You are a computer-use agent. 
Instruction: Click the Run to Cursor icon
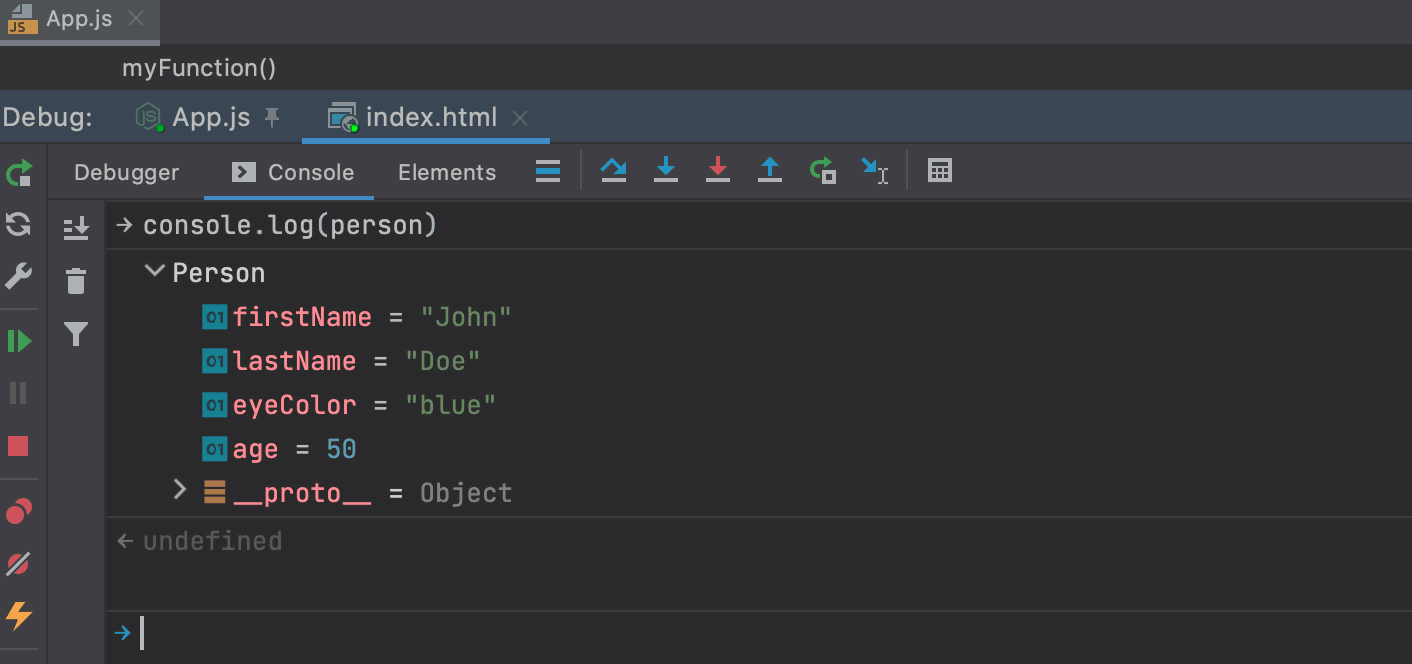click(875, 171)
